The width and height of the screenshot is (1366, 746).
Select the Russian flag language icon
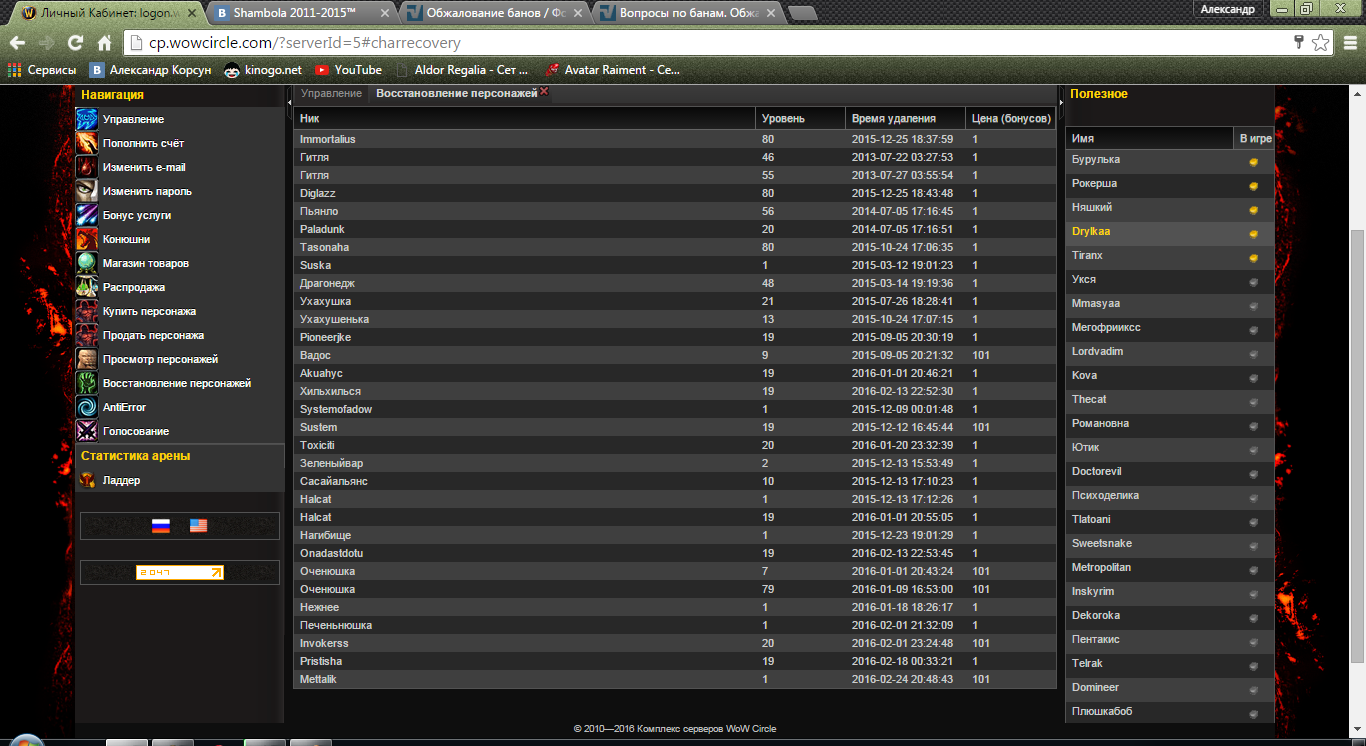point(161,526)
